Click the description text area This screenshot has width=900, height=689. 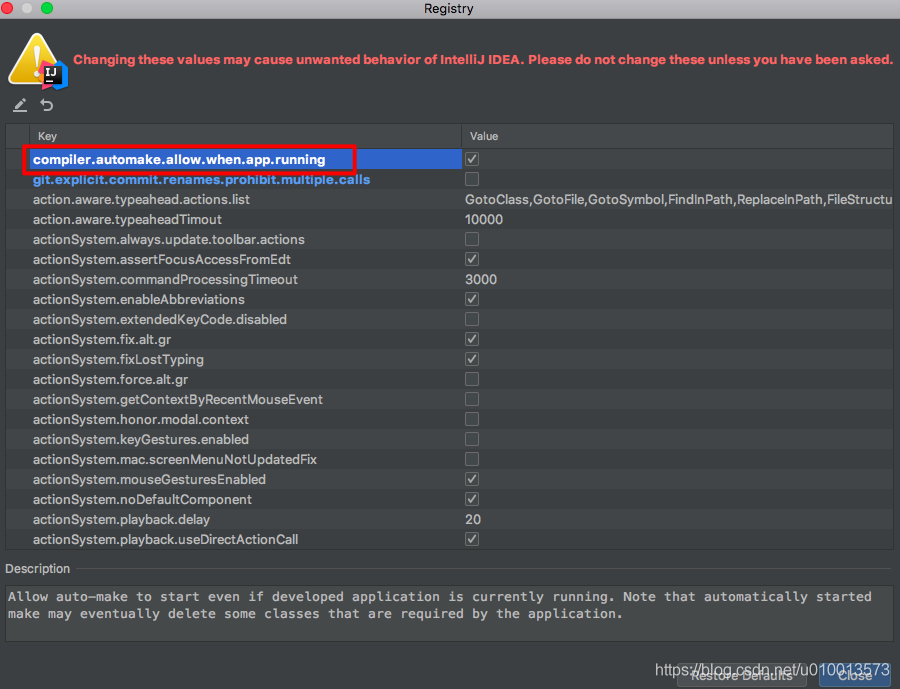click(x=449, y=613)
